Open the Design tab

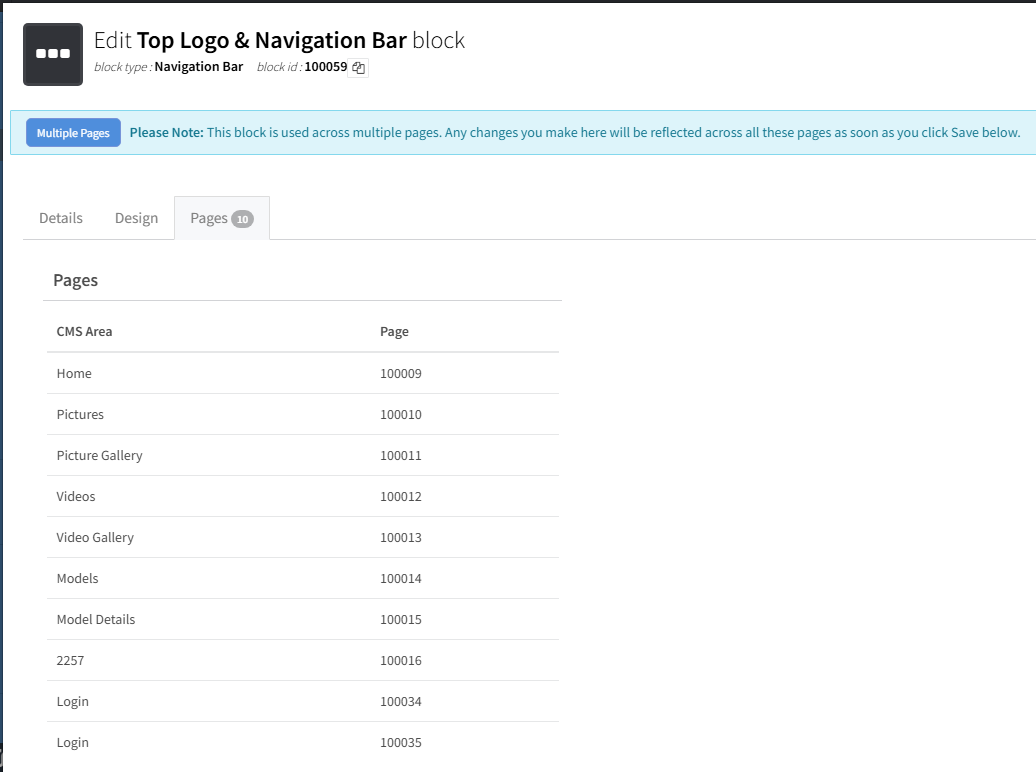pos(136,218)
